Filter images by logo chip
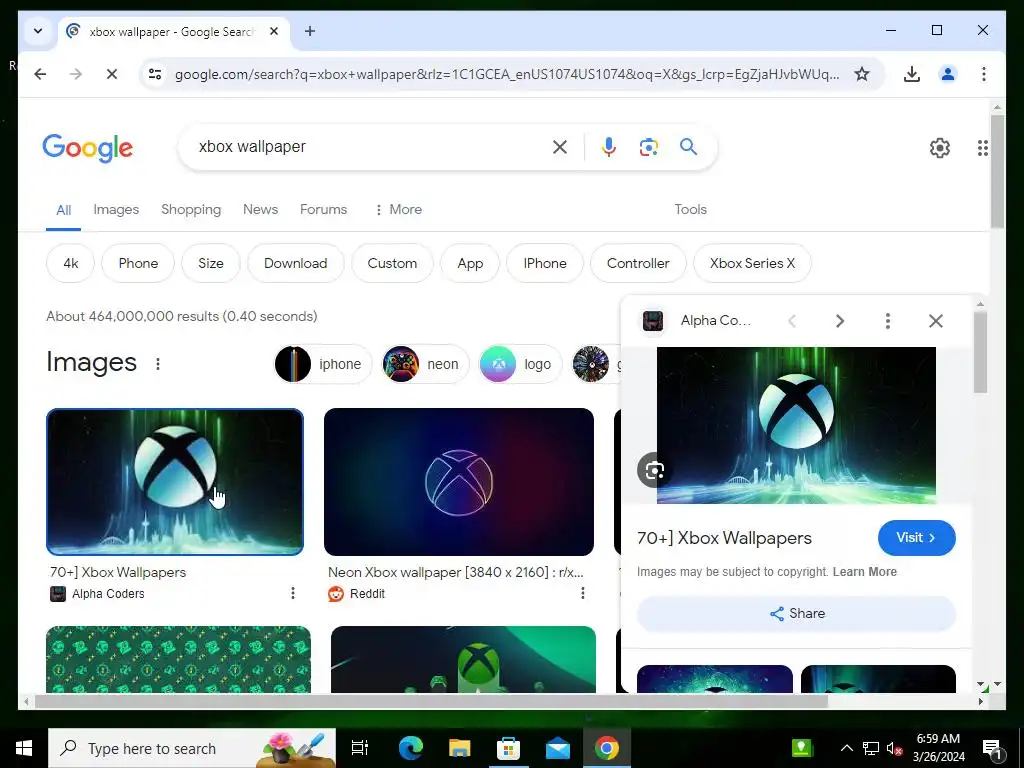The width and height of the screenshot is (1024, 768). coord(520,364)
